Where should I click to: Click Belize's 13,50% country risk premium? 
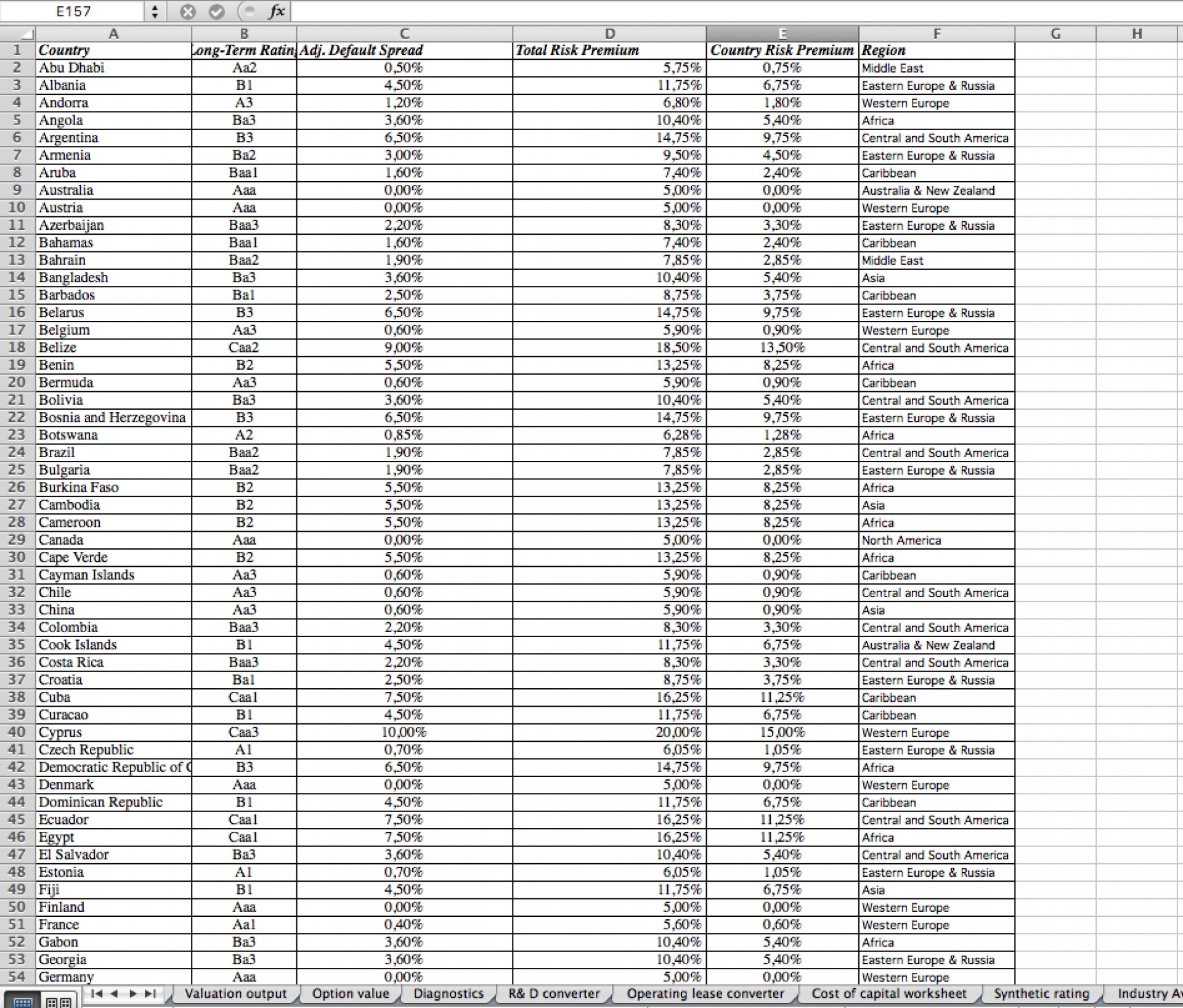coord(783,348)
